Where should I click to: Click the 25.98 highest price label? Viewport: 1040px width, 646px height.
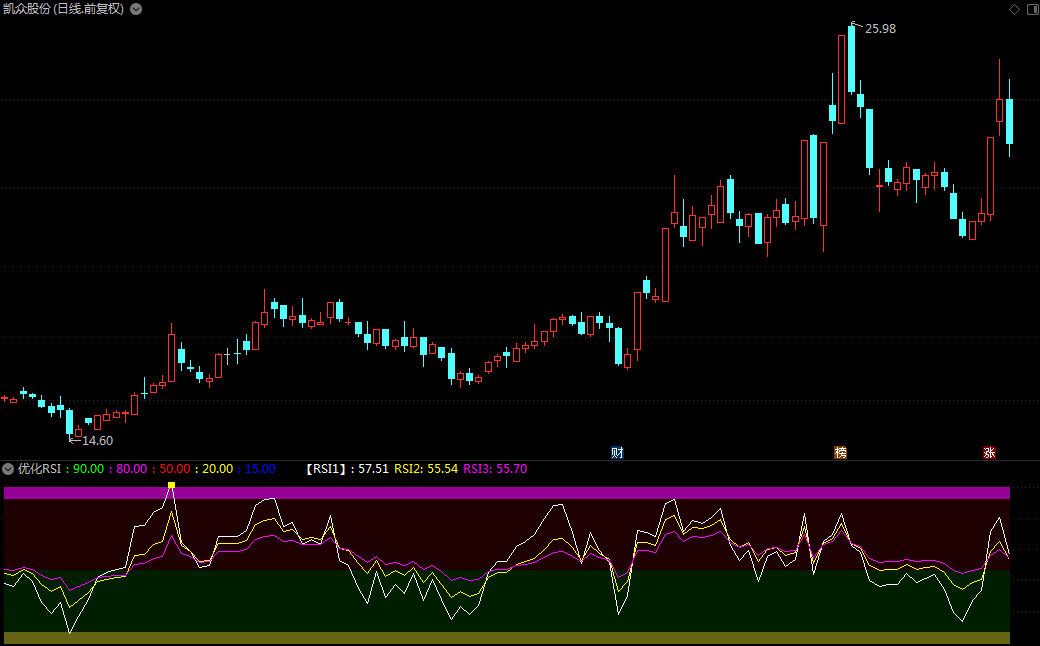[880, 29]
